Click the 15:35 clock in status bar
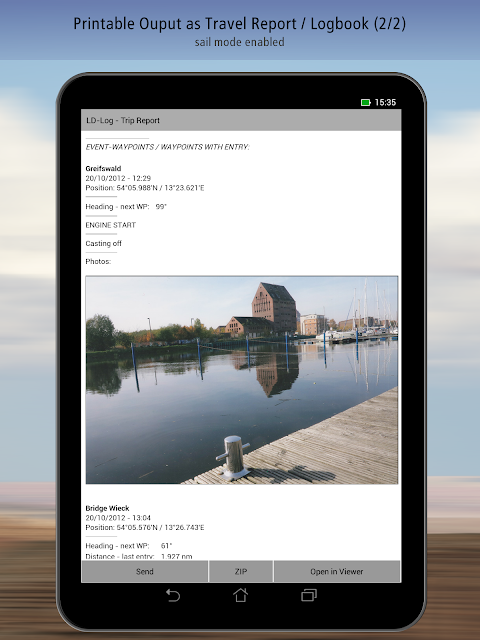Image resolution: width=480 pixels, height=640 pixels. 385,102
